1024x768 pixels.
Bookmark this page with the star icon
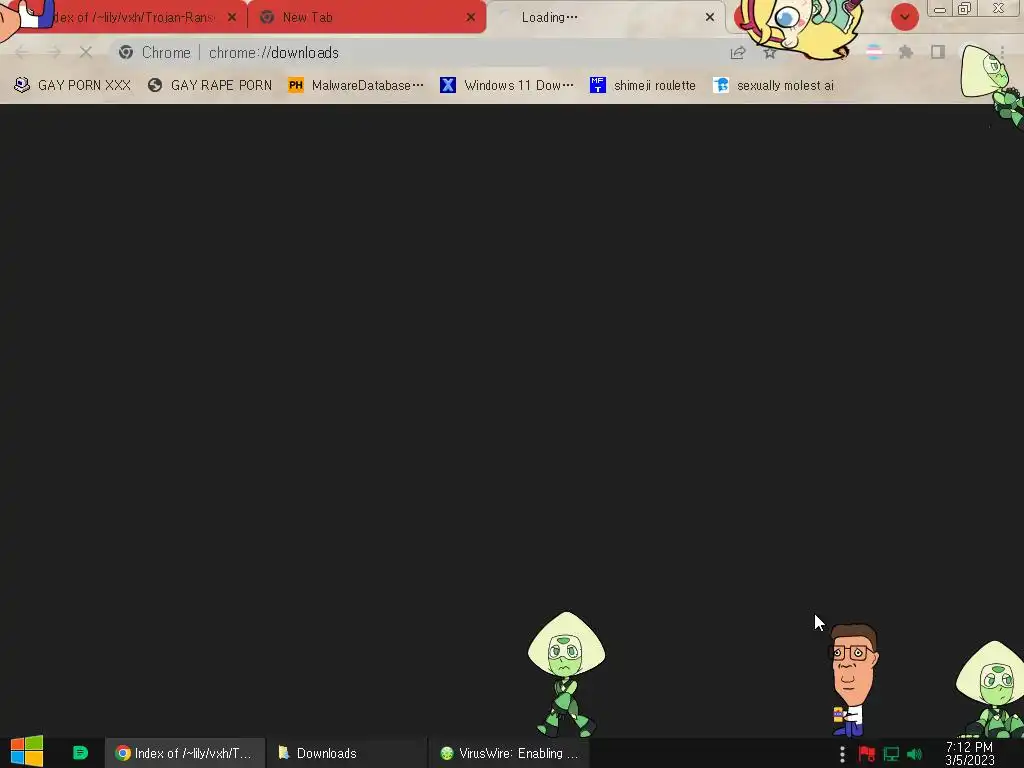(769, 53)
